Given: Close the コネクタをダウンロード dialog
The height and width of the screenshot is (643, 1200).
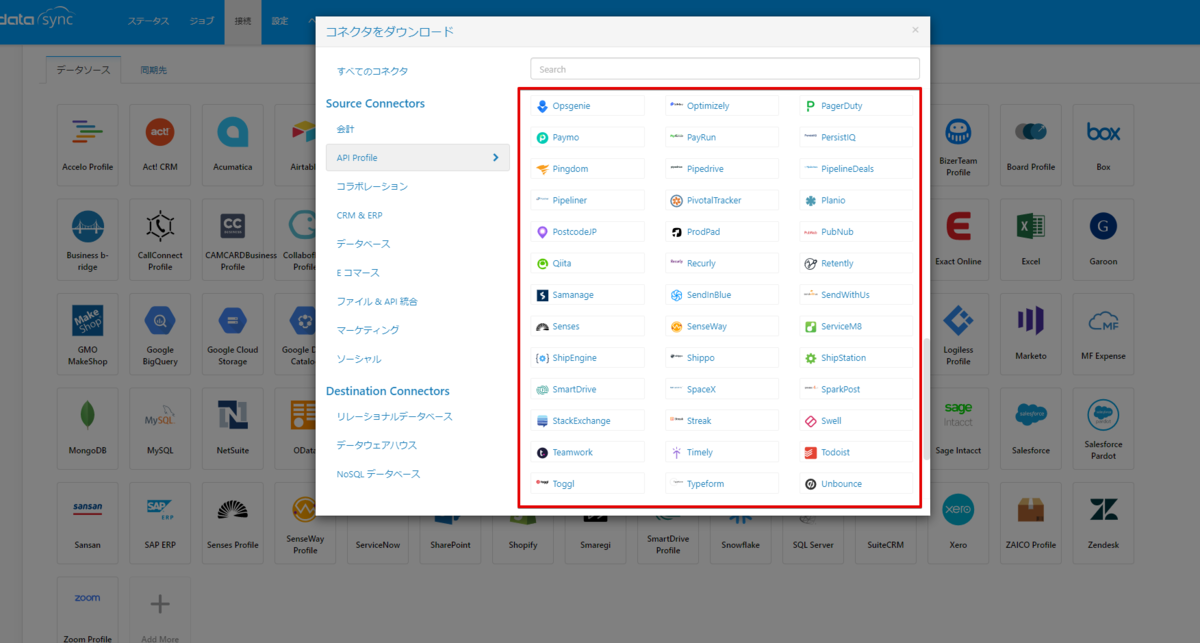Looking at the screenshot, I should pos(915,30).
